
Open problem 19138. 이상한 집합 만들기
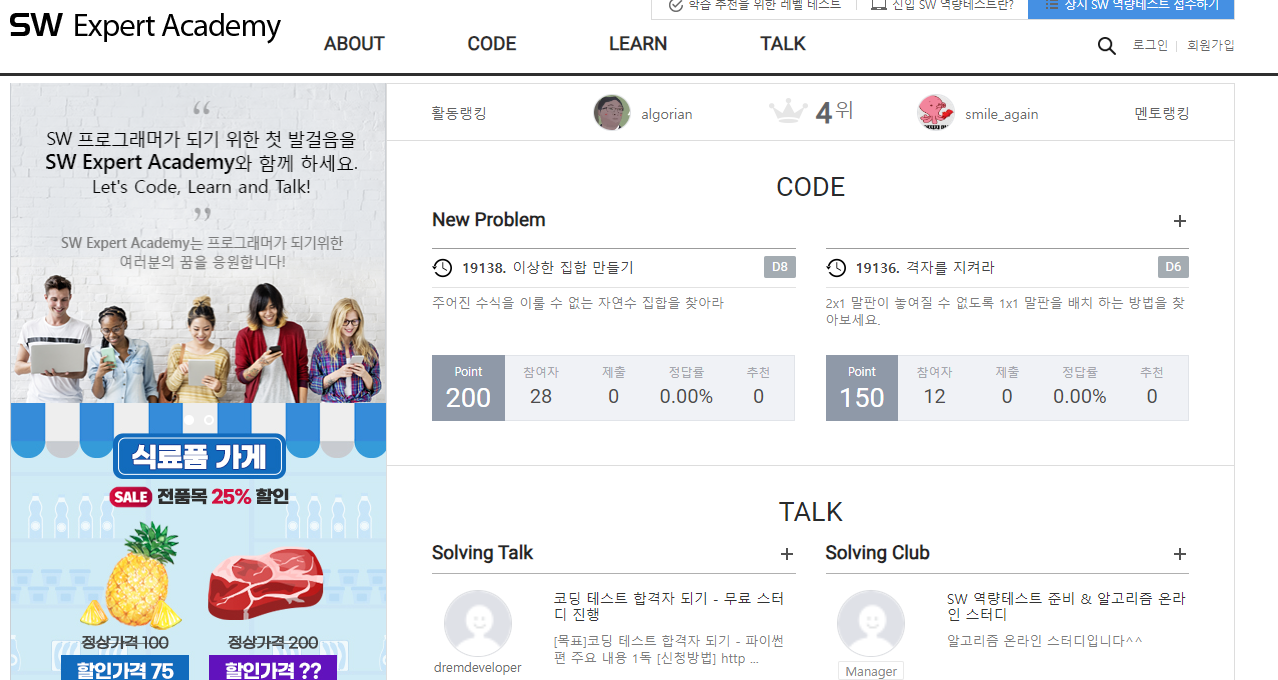(x=548, y=268)
